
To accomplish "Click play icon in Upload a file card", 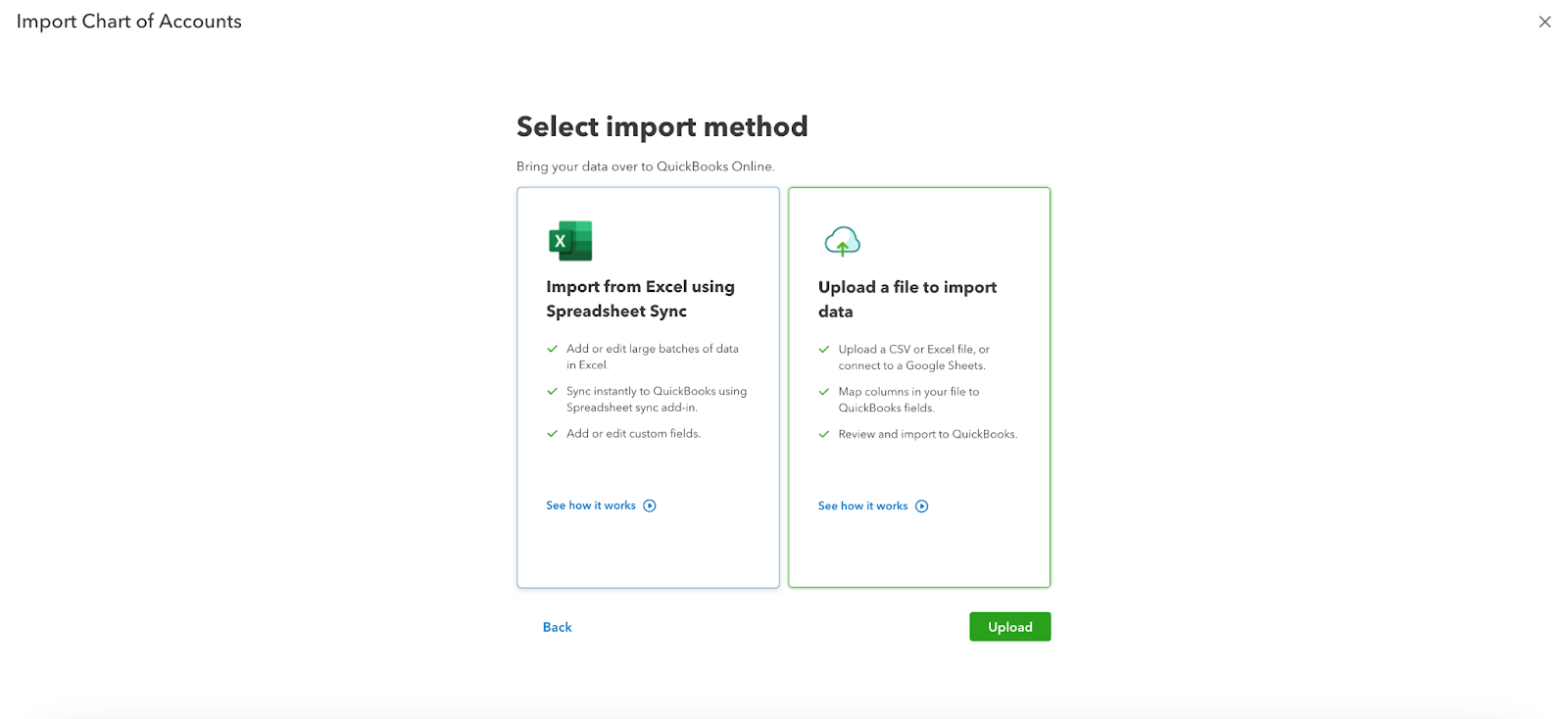I will pyautogui.click(x=922, y=506).
